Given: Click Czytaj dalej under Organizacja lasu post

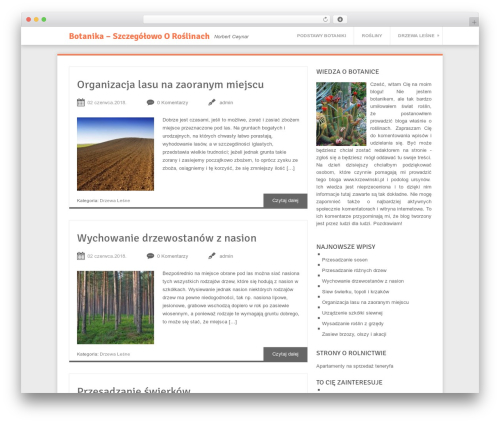Looking at the screenshot, I should pos(285,201).
